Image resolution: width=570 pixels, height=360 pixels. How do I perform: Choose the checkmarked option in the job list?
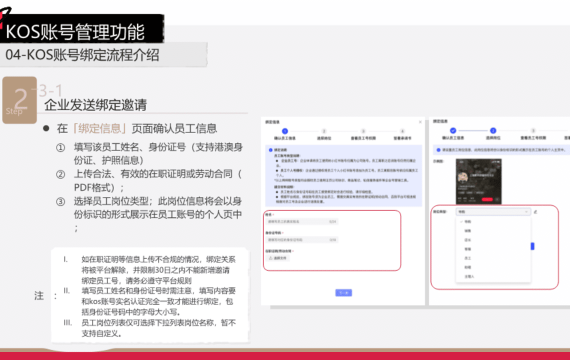pos(493,221)
